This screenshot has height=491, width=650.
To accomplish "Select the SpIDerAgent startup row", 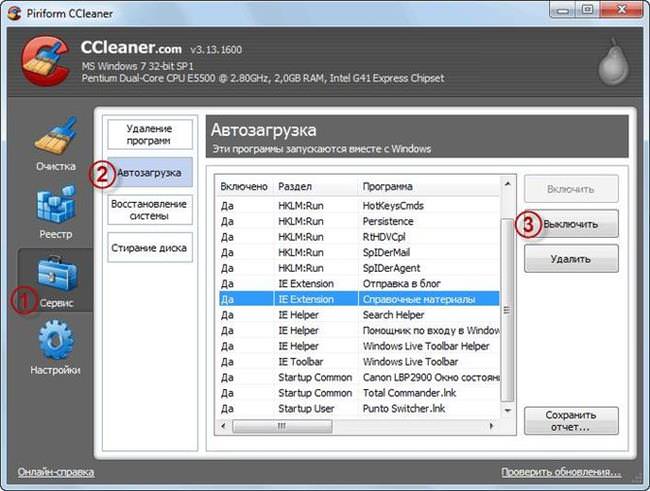I will [359, 268].
